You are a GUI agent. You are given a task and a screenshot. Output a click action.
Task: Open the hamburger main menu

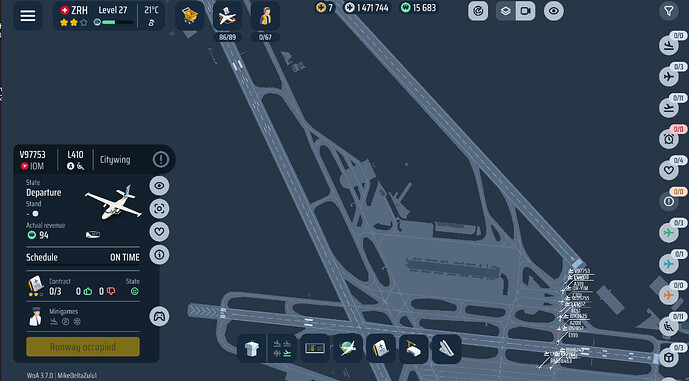pyautogui.click(x=28, y=16)
